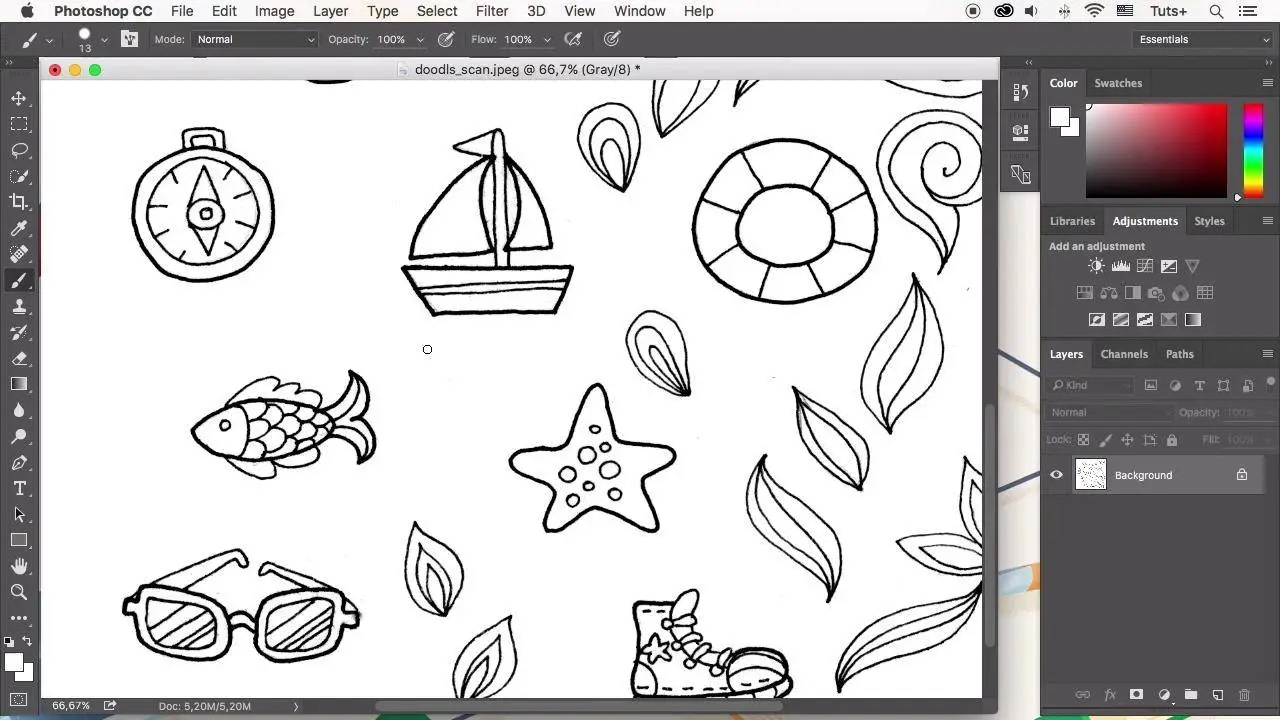
Task: Add an Invert adjustment
Action: [1097, 320]
